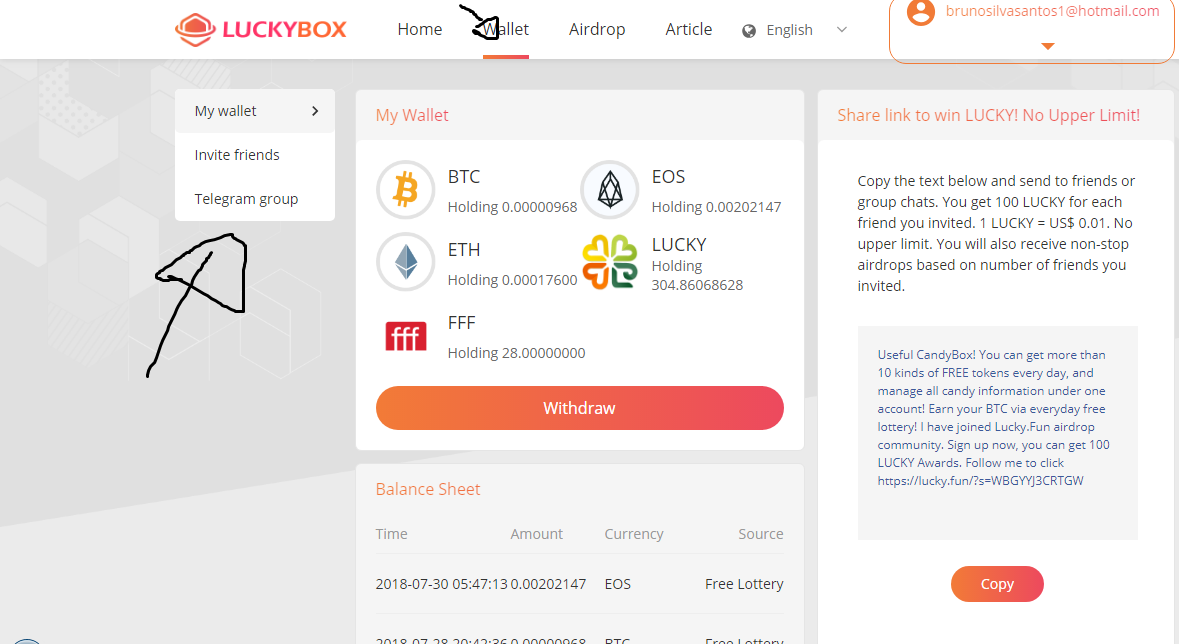Click the lucky.fun referral link text

[x=980, y=481]
